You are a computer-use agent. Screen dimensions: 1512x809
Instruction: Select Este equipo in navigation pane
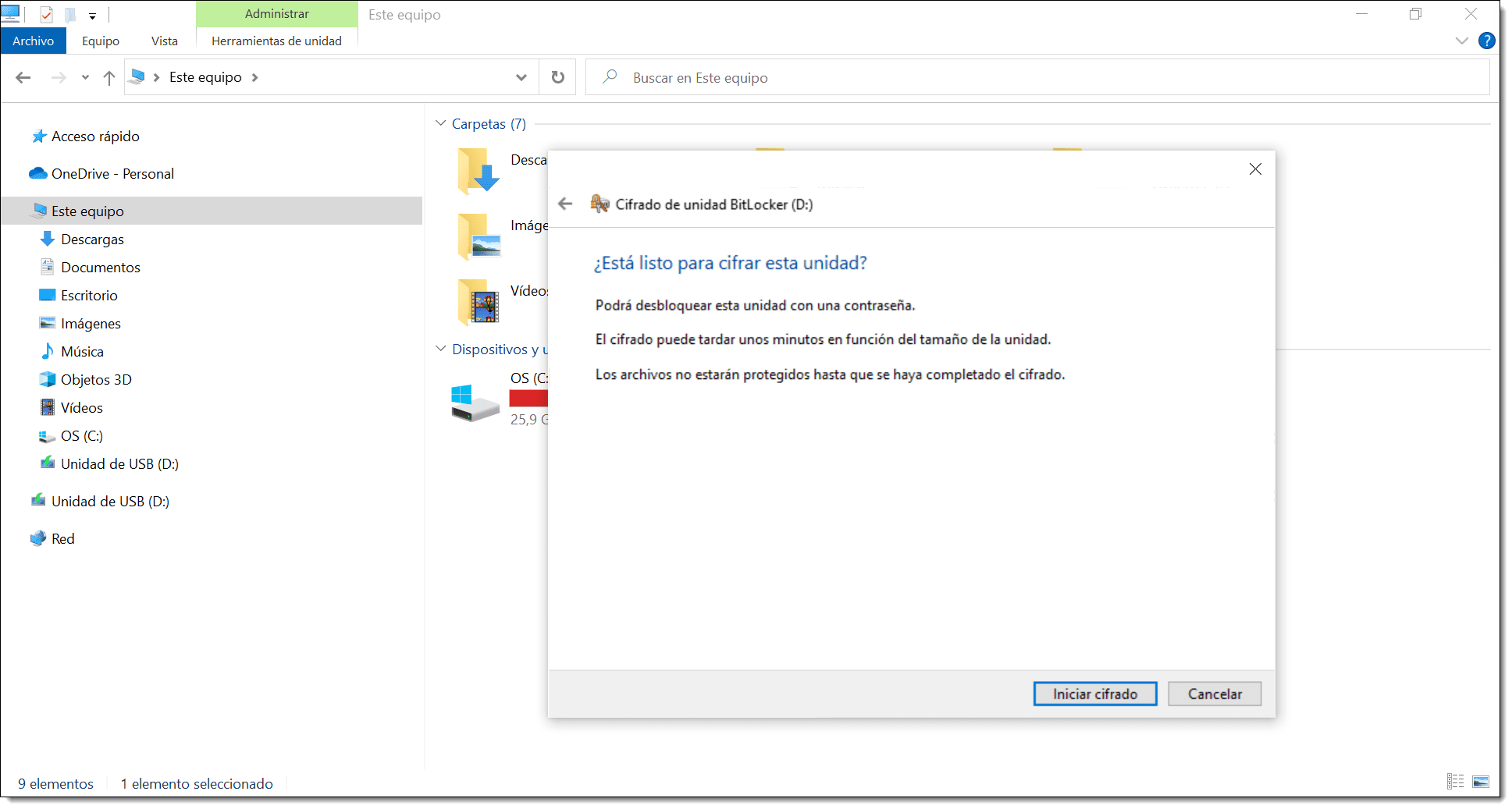pyautogui.click(x=212, y=211)
